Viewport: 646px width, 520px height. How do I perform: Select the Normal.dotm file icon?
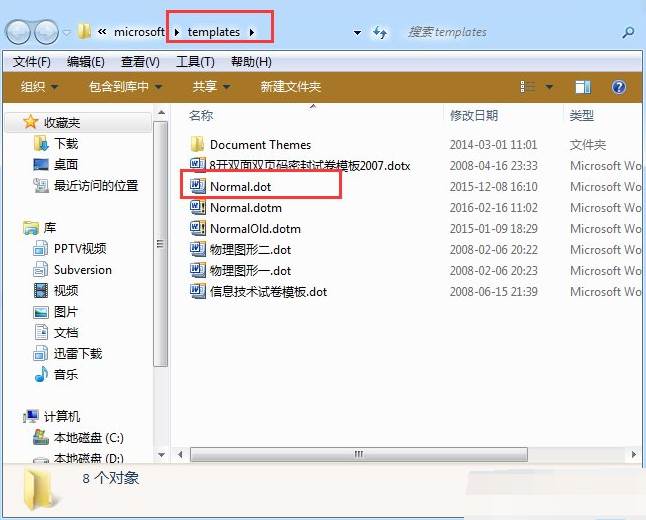click(x=198, y=207)
